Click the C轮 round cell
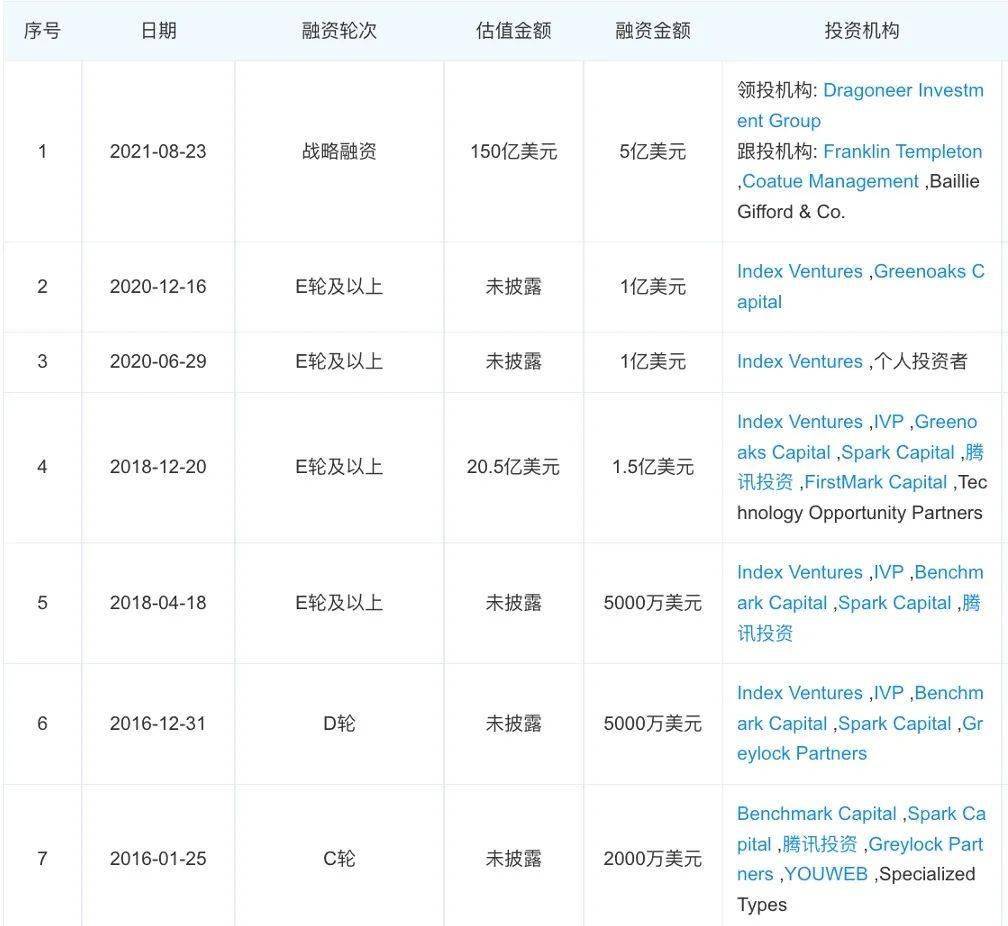 [339, 858]
